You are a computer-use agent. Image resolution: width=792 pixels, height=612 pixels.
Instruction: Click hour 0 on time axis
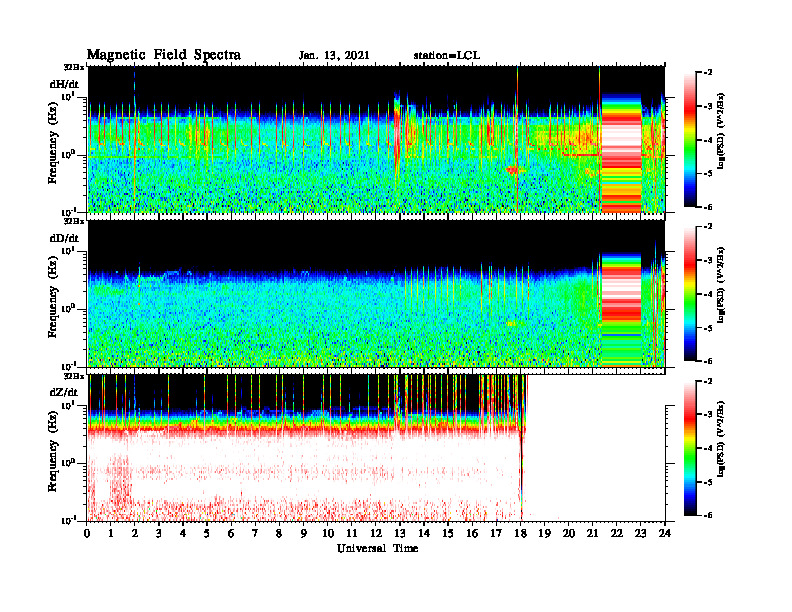(x=87, y=534)
